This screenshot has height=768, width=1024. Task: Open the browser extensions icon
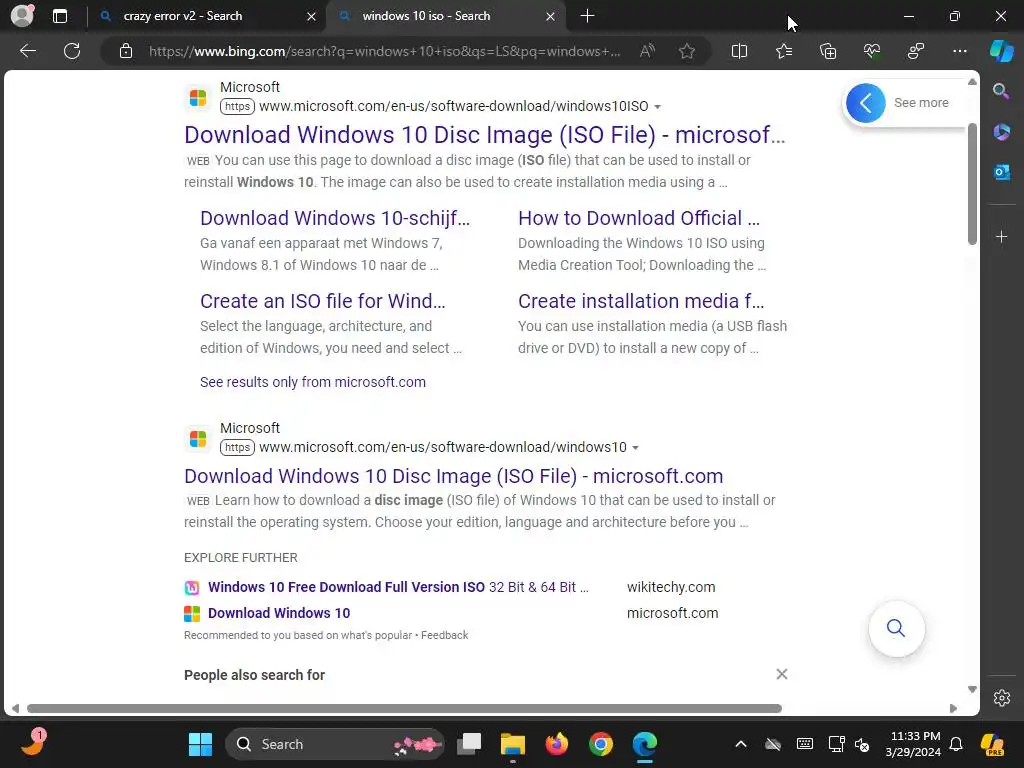916,51
